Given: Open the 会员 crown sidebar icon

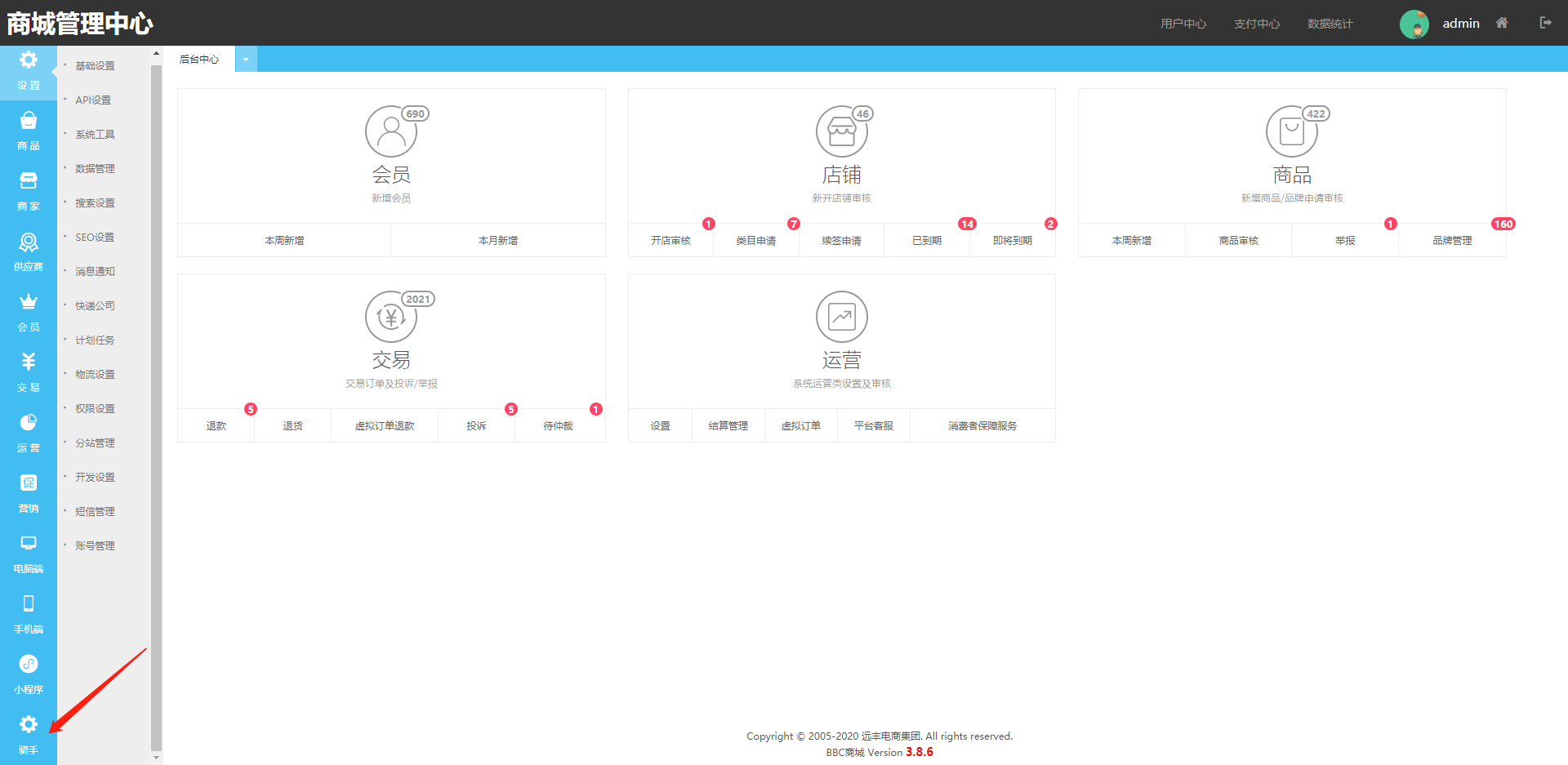Looking at the screenshot, I should click(29, 302).
